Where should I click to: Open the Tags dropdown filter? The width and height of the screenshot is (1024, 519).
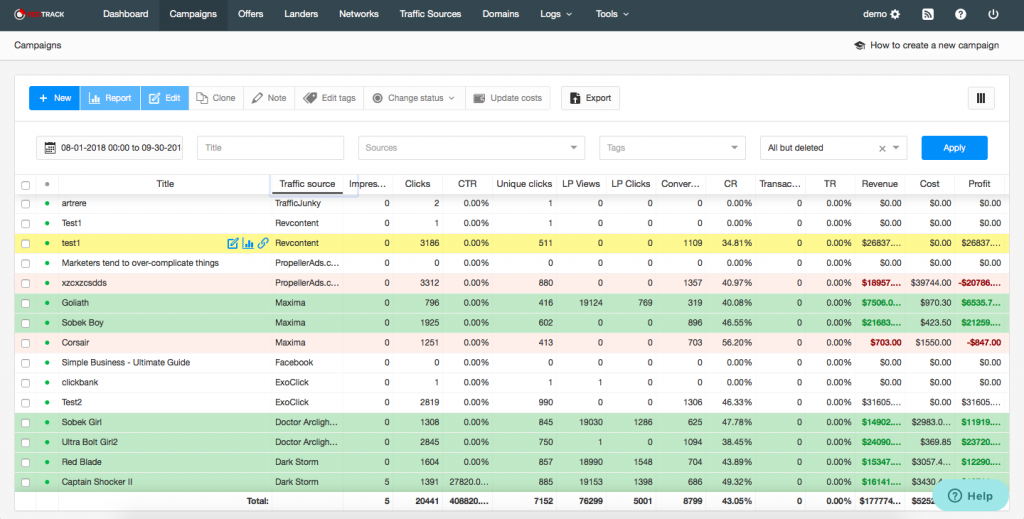(x=671, y=148)
